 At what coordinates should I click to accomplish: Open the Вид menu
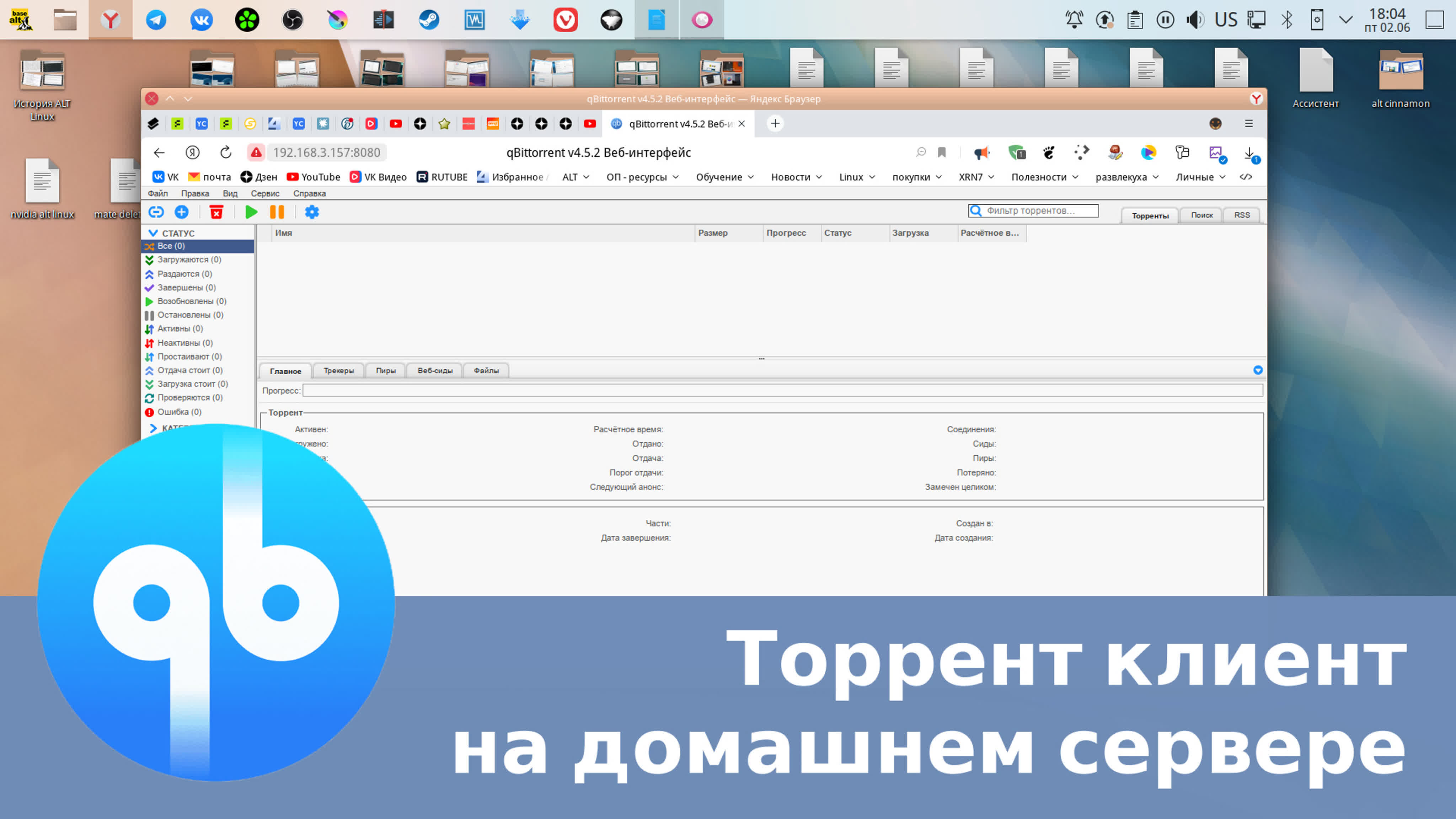[x=230, y=193]
